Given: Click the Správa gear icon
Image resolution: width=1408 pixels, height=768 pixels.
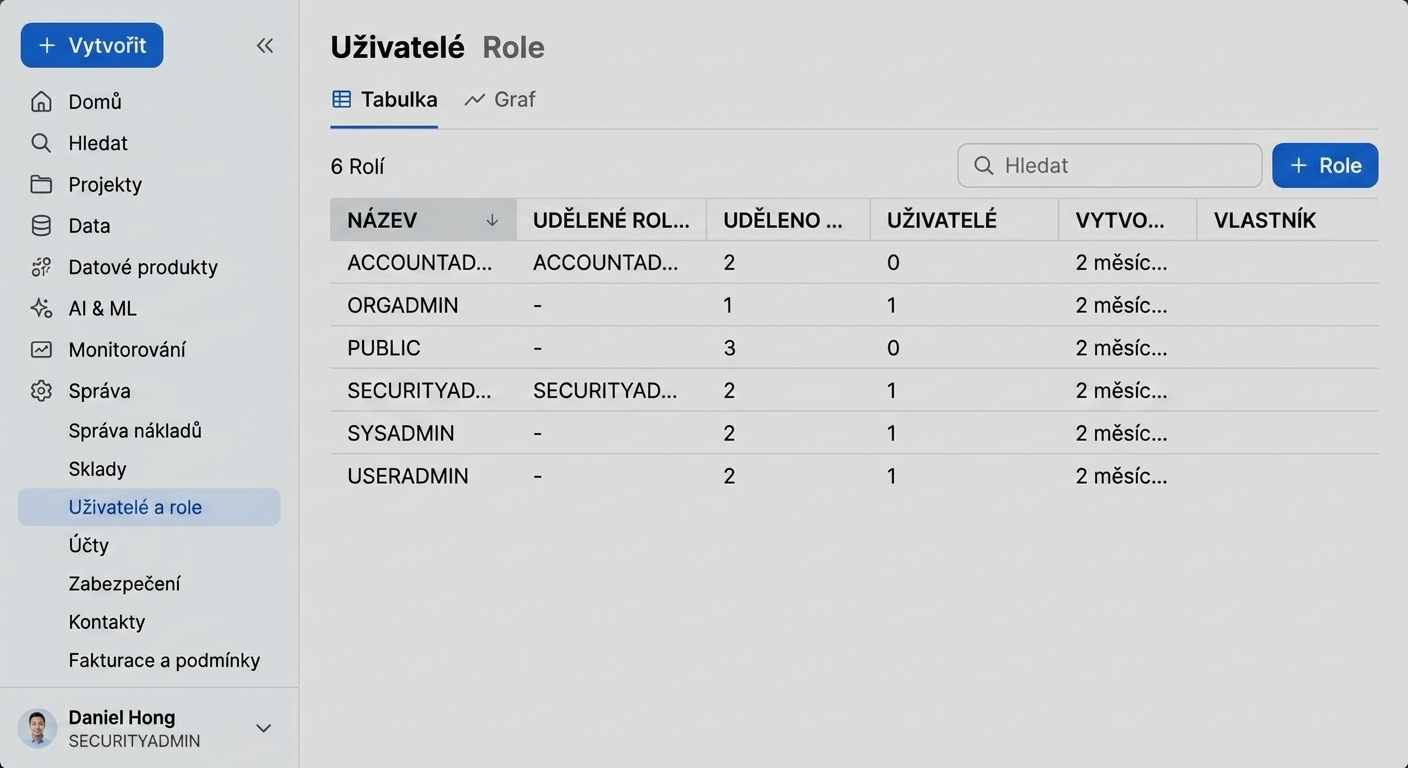Looking at the screenshot, I should 41,391.
